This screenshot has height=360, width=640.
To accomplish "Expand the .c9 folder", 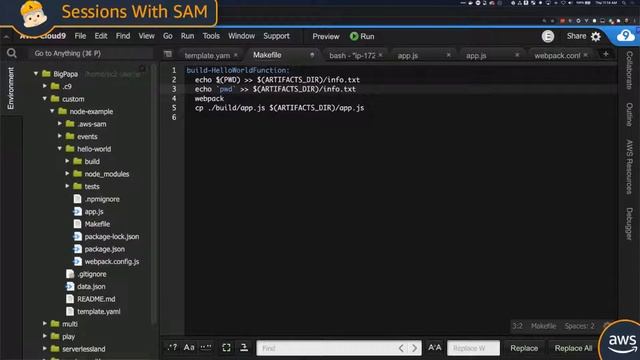I will tap(44, 86).
